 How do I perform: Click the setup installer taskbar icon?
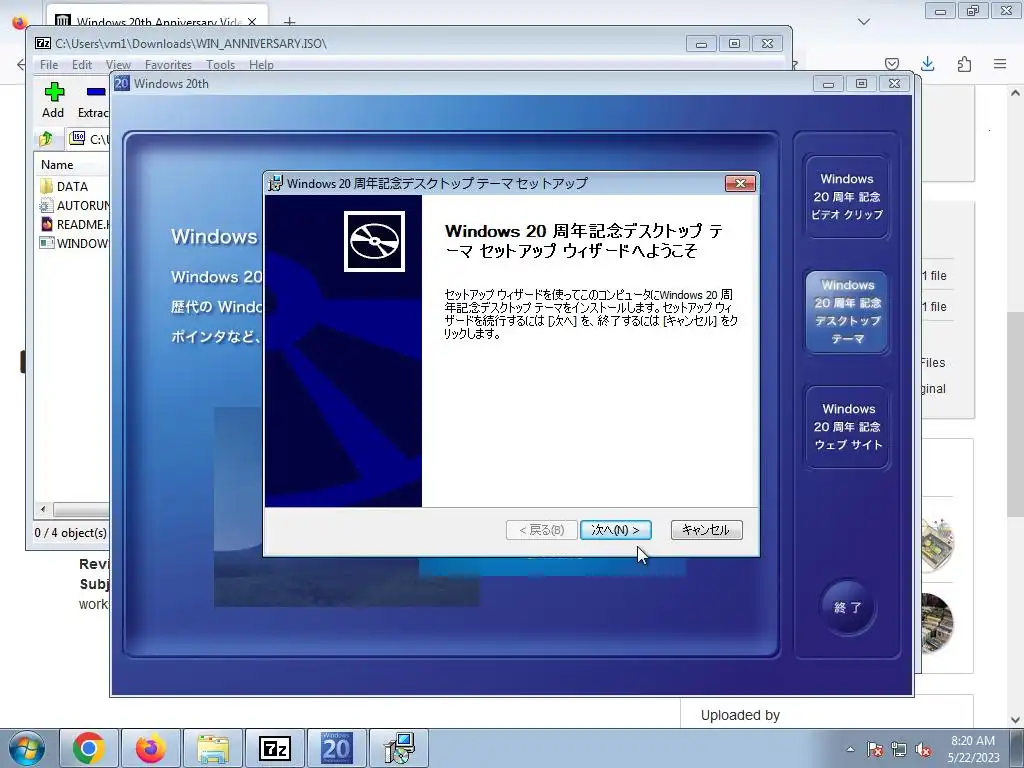coord(398,748)
